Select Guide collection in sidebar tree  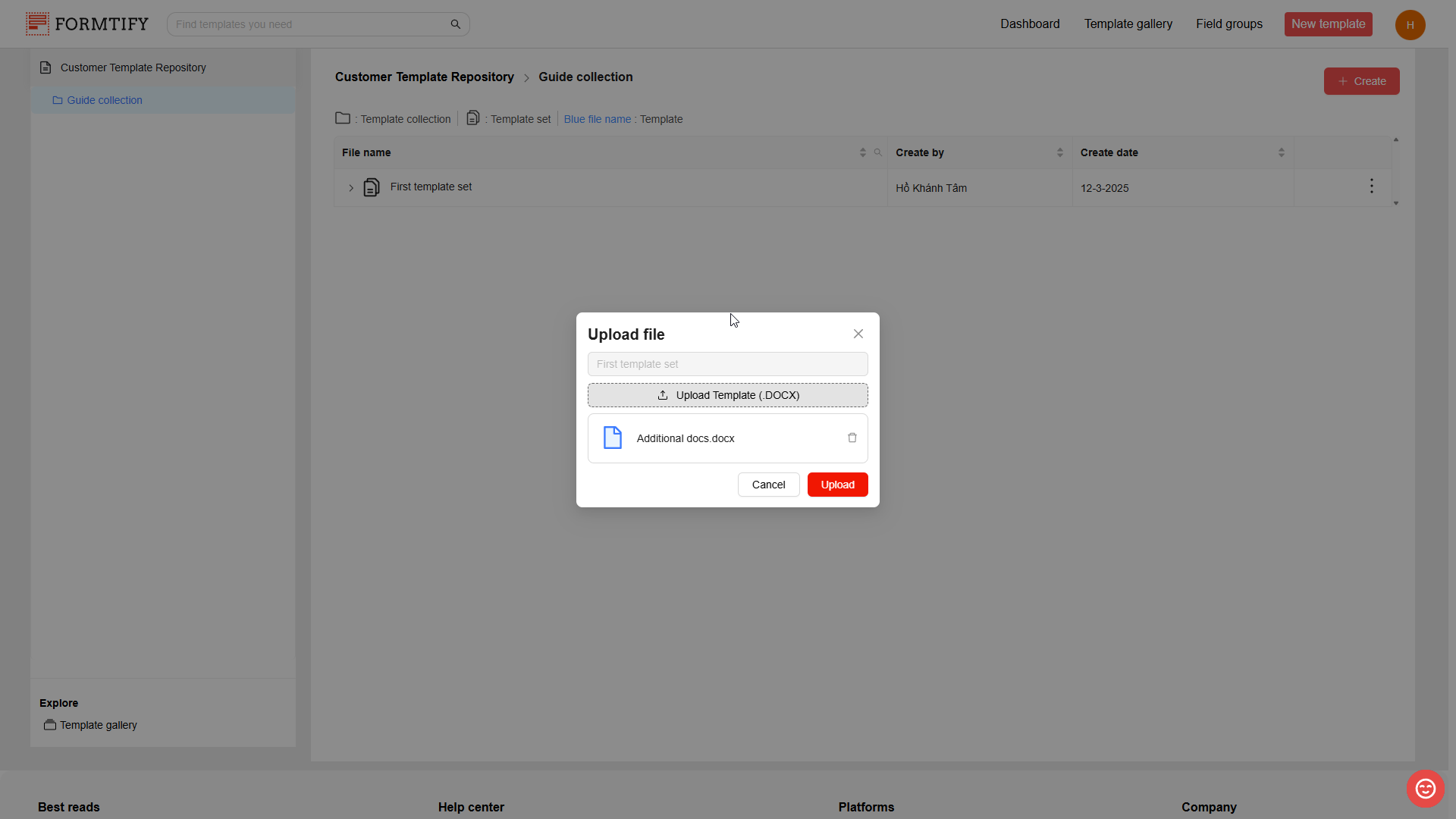point(105,100)
